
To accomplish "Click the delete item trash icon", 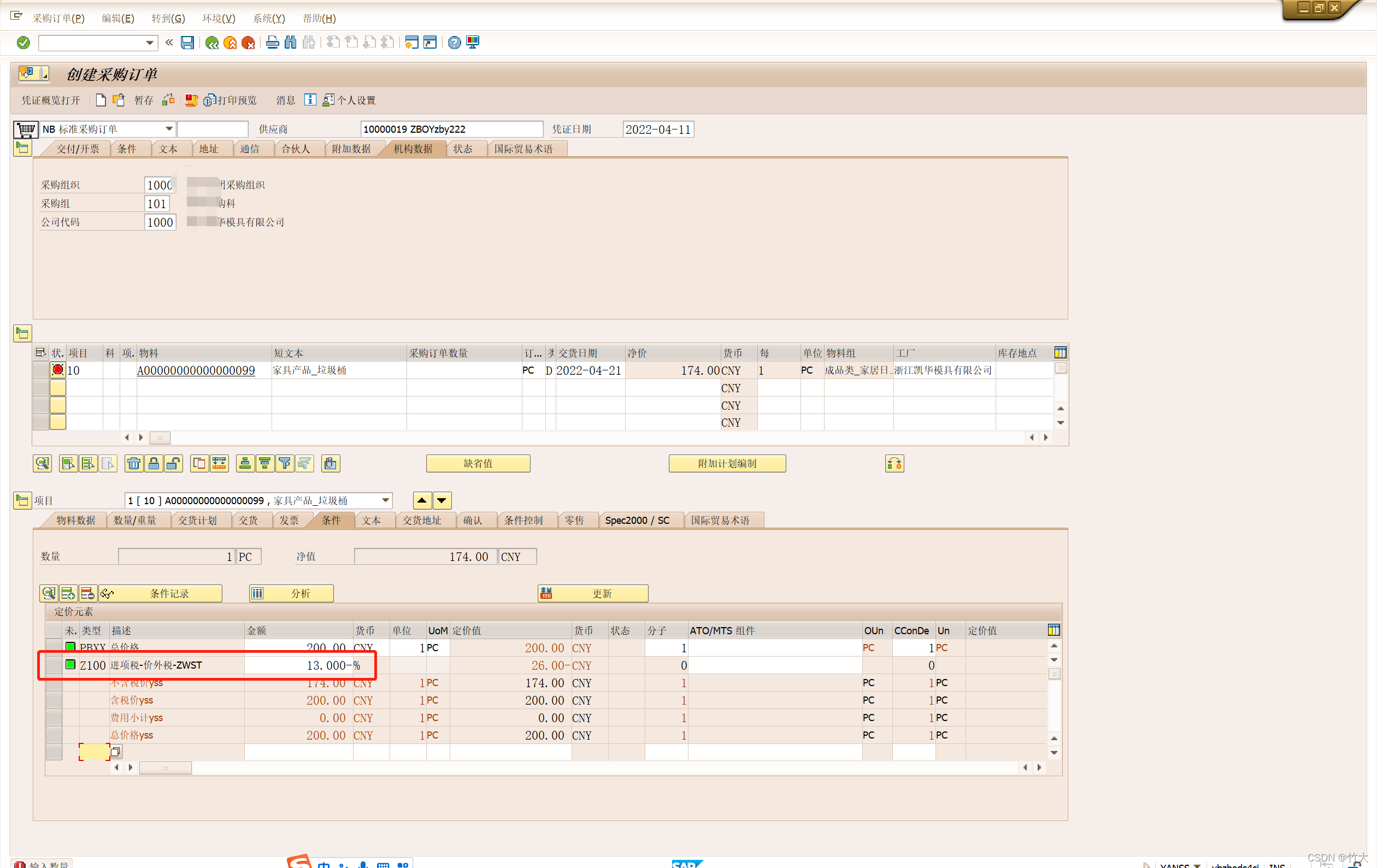I will click(x=134, y=464).
